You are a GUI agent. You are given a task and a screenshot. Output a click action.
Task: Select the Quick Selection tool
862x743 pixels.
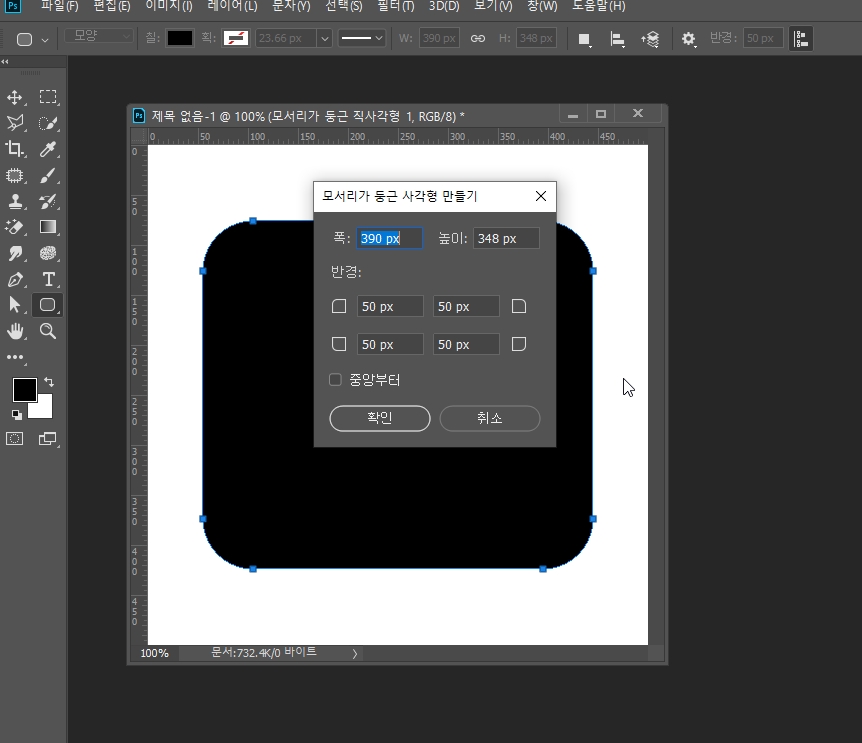pyautogui.click(x=48, y=123)
